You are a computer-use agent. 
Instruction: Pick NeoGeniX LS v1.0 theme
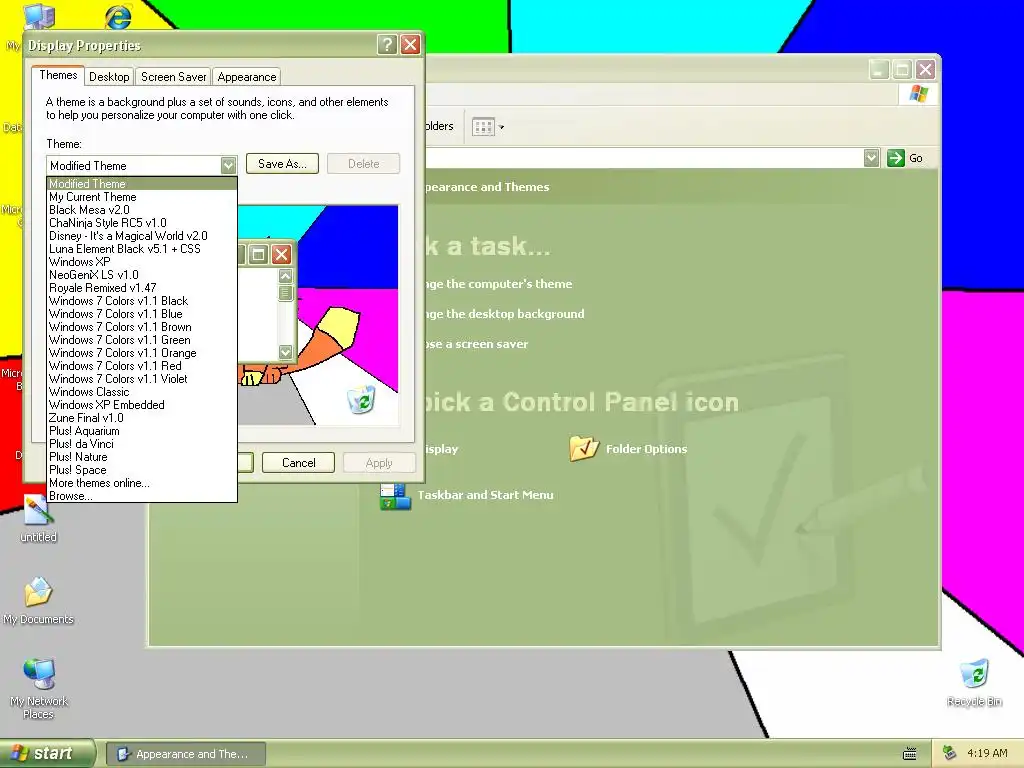(x=142, y=275)
